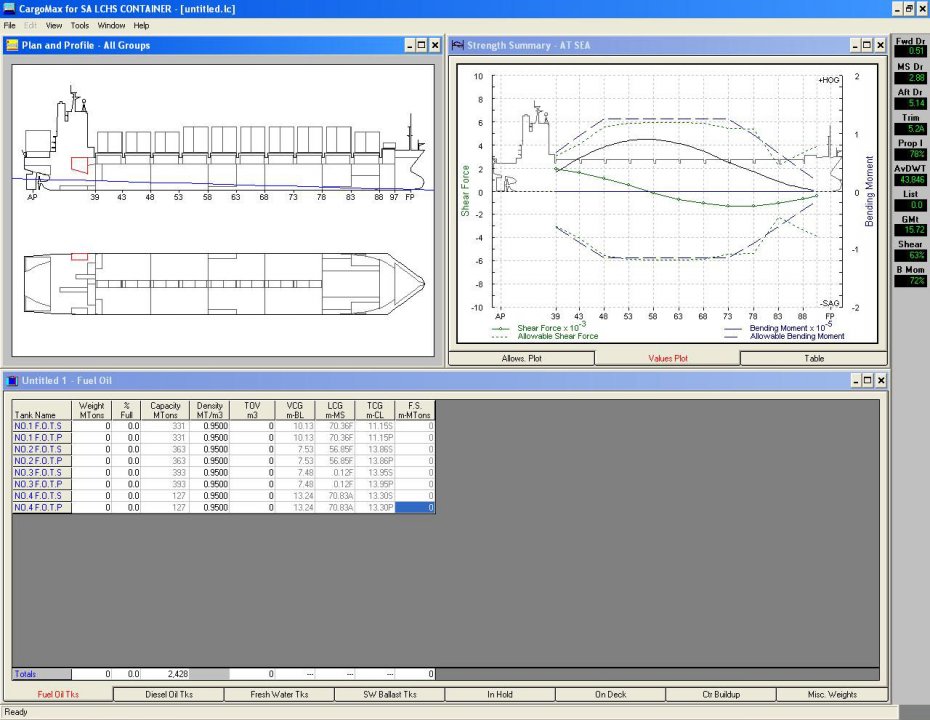Viewport: 930px width, 720px height.
Task: Select tank NO.4 F.O.T.S row name
Action: (x=42, y=496)
